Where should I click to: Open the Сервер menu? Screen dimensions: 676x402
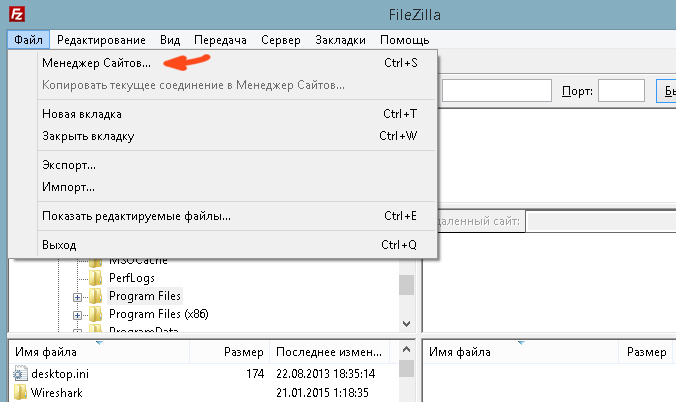281,40
